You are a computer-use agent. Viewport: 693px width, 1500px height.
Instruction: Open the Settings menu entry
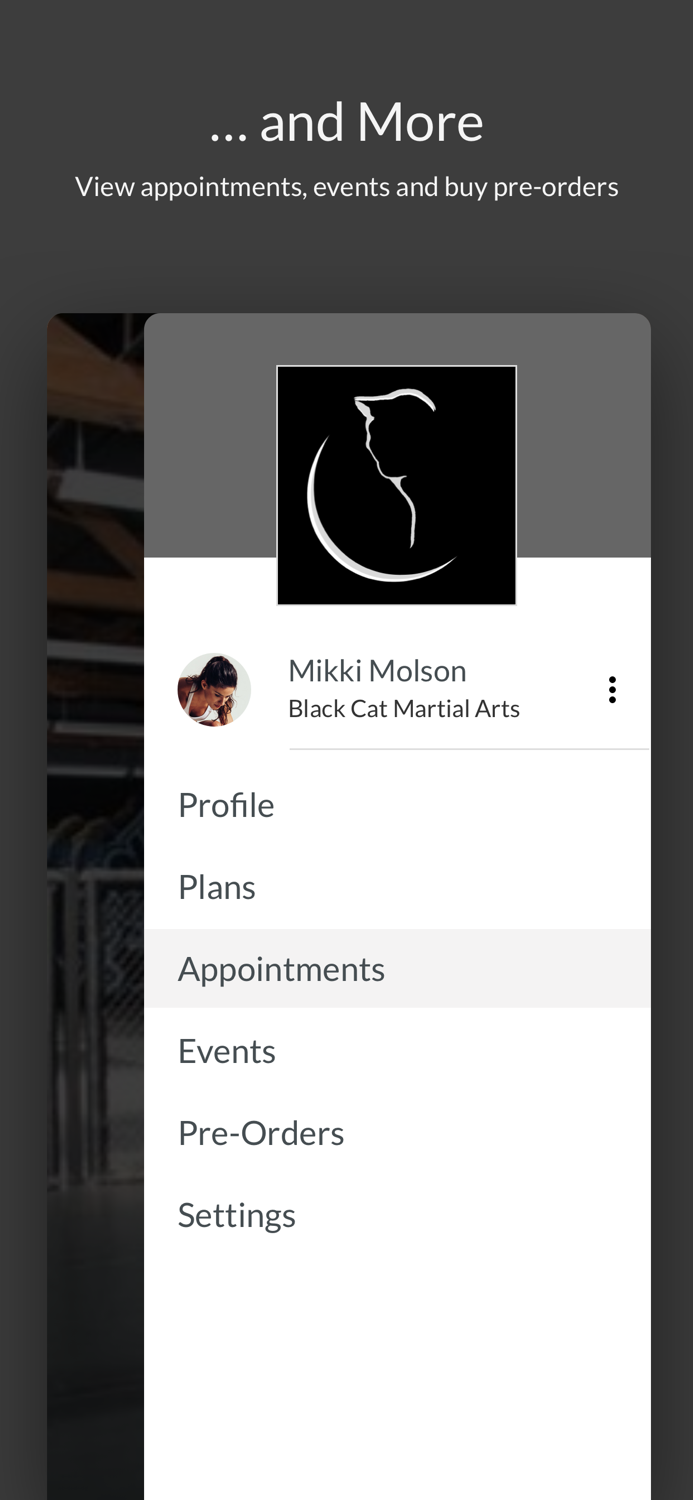coord(237,1214)
